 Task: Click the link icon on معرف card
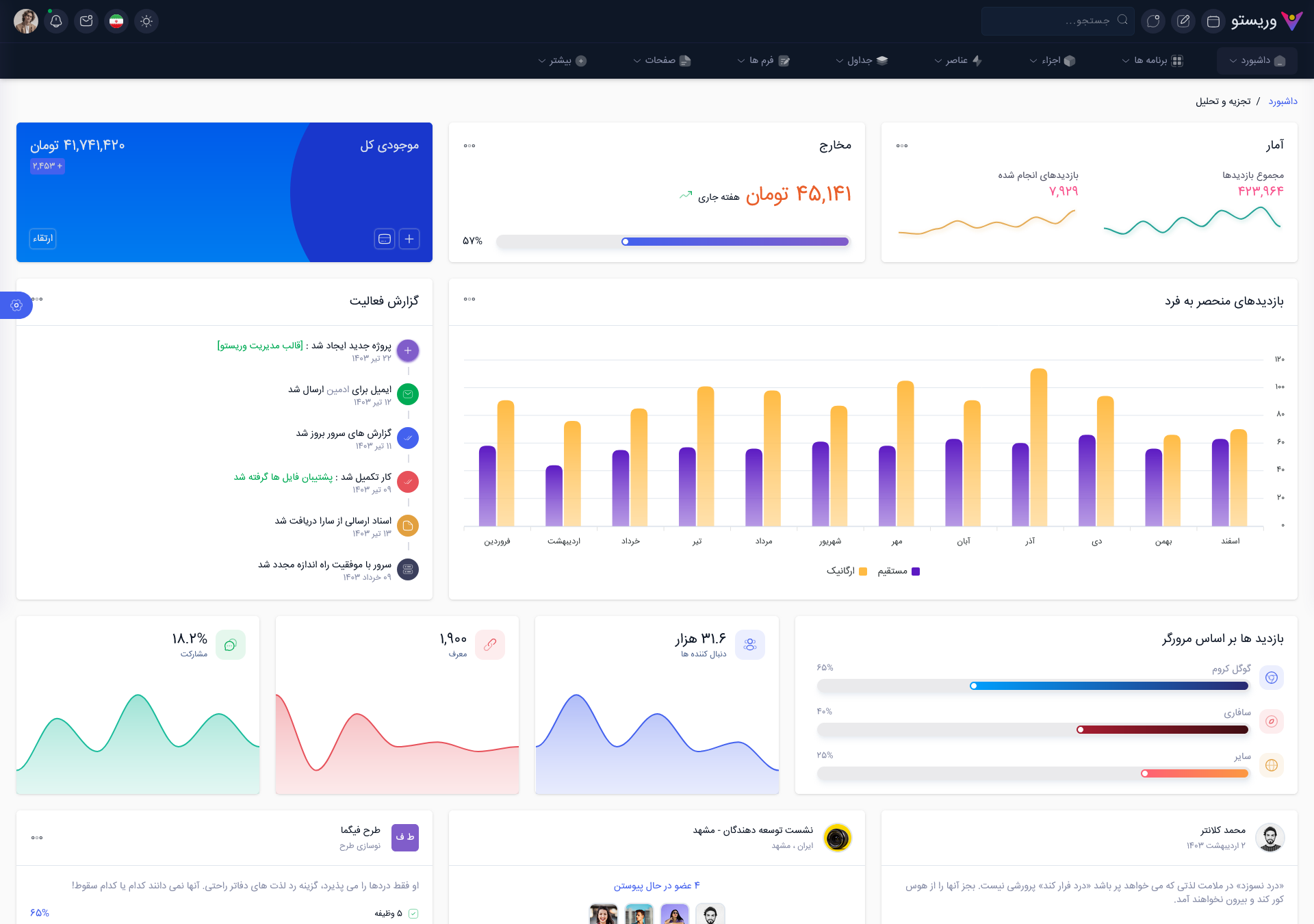(490, 645)
